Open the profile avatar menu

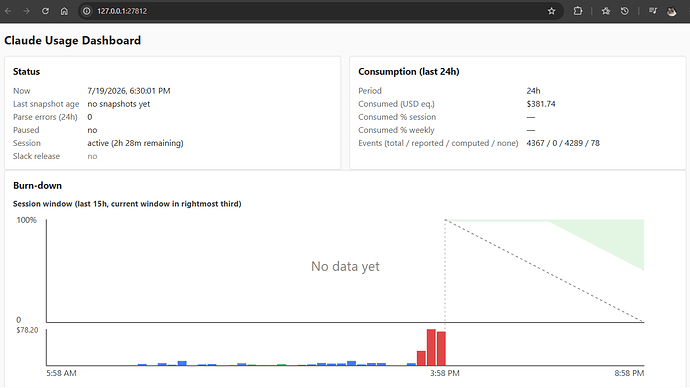tap(672, 11)
